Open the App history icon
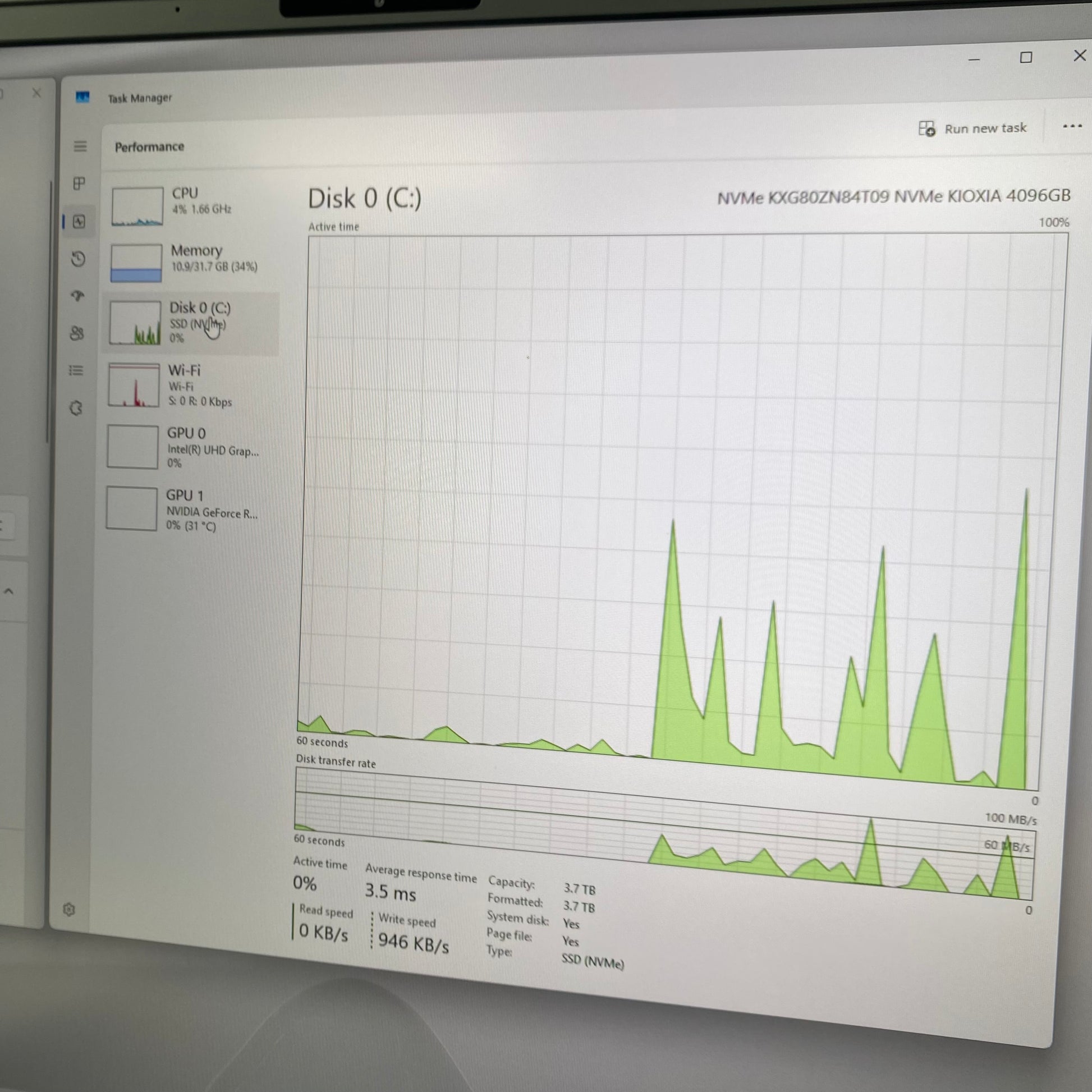The image size is (1092, 1092). pyautogui.click(x=79, y=259)
